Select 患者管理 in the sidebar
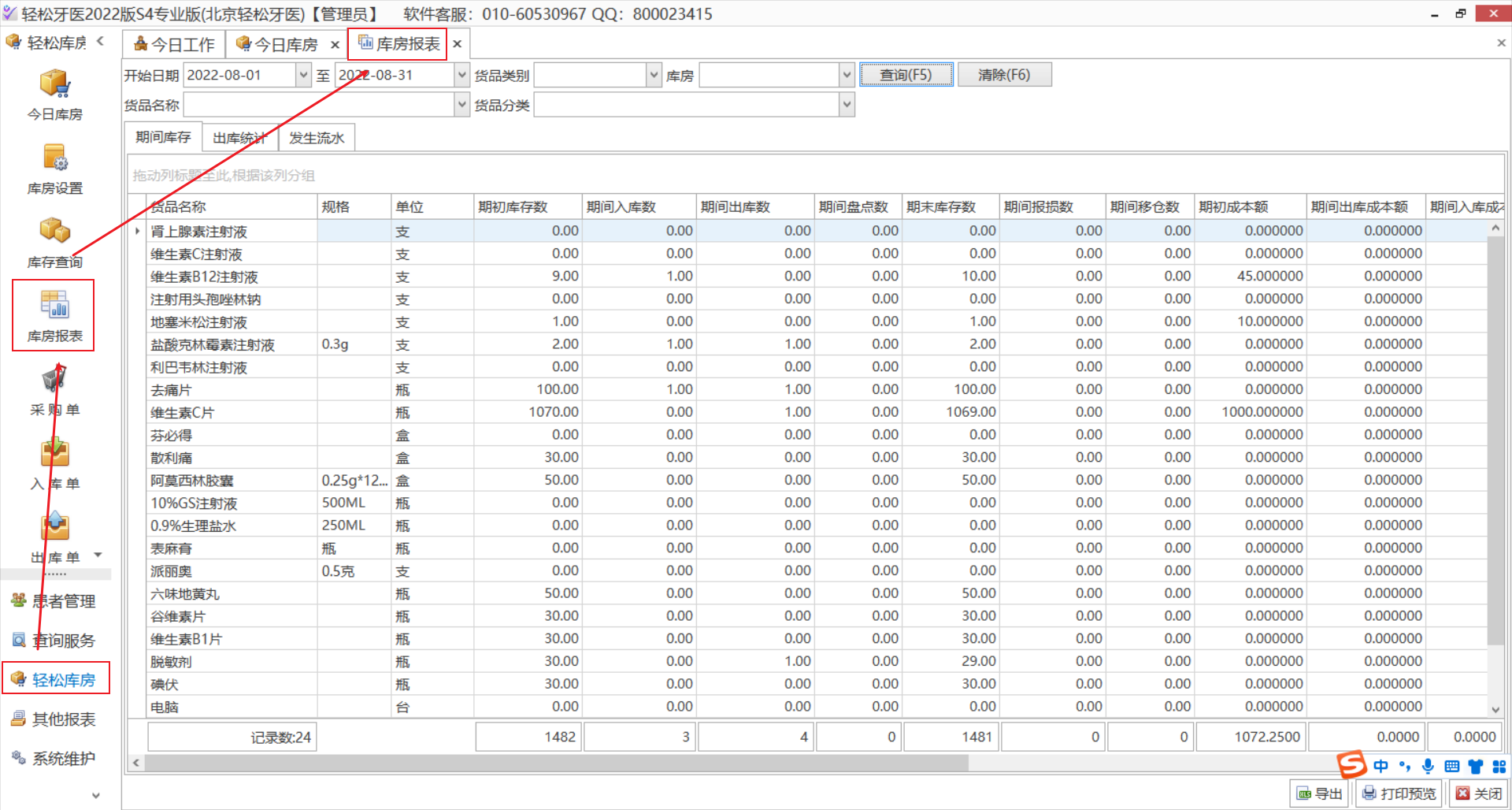Image resolution: width=1512 pixels, height=810 pixels. pyautogui.click(x=54, y=601)
